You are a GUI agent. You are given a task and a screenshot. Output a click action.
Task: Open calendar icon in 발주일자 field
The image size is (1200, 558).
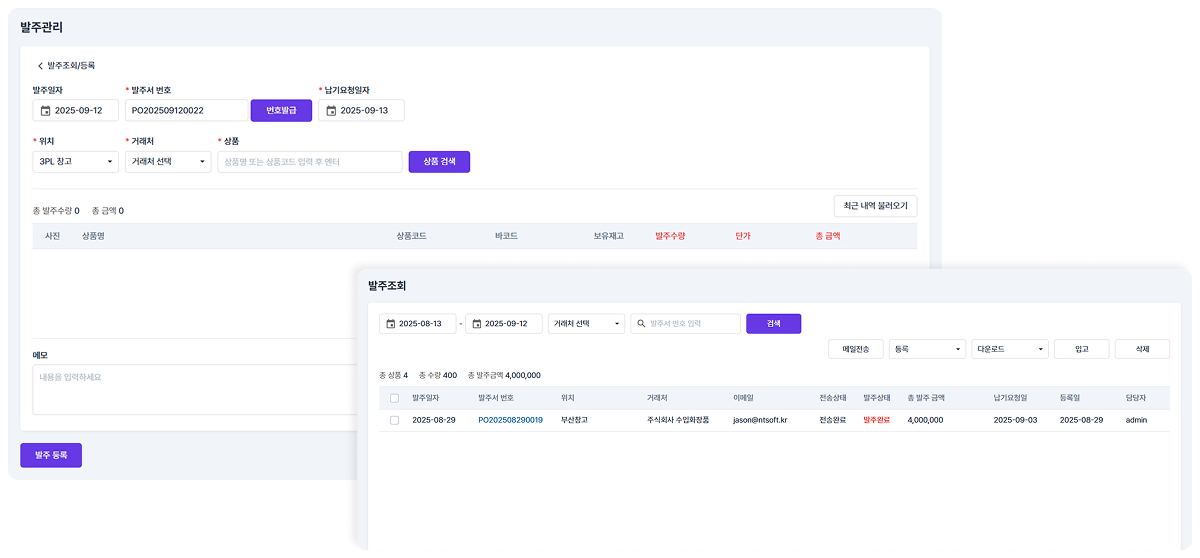[x=45, y=111]
